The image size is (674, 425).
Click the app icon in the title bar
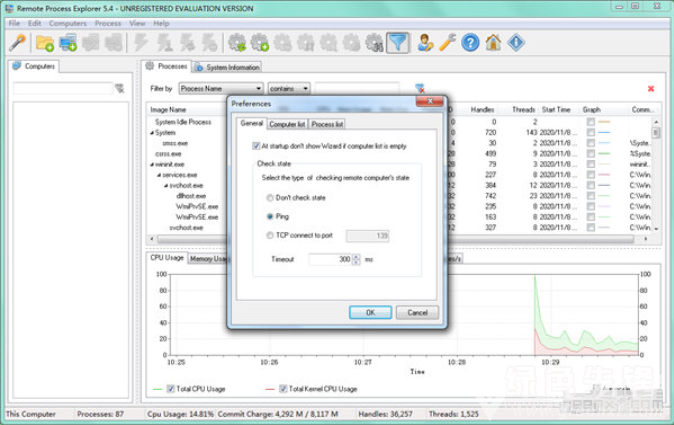(x=9, y=8)
